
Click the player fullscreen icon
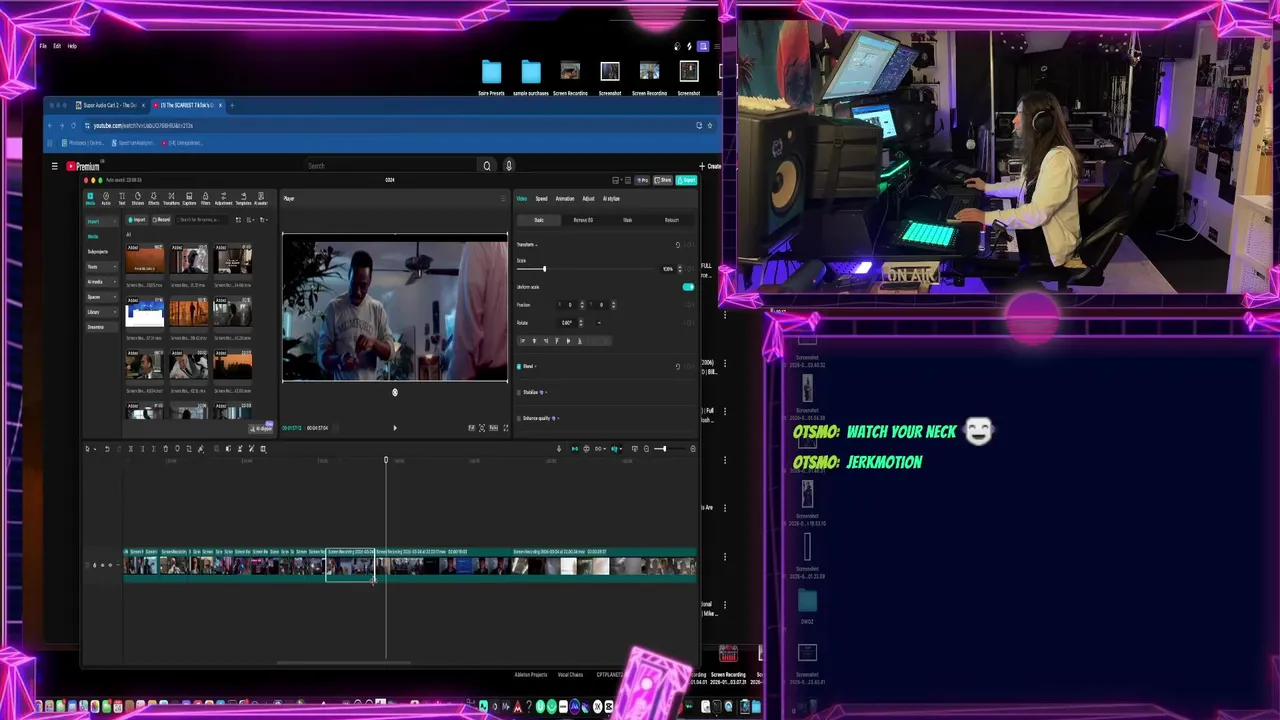[506, 428]
